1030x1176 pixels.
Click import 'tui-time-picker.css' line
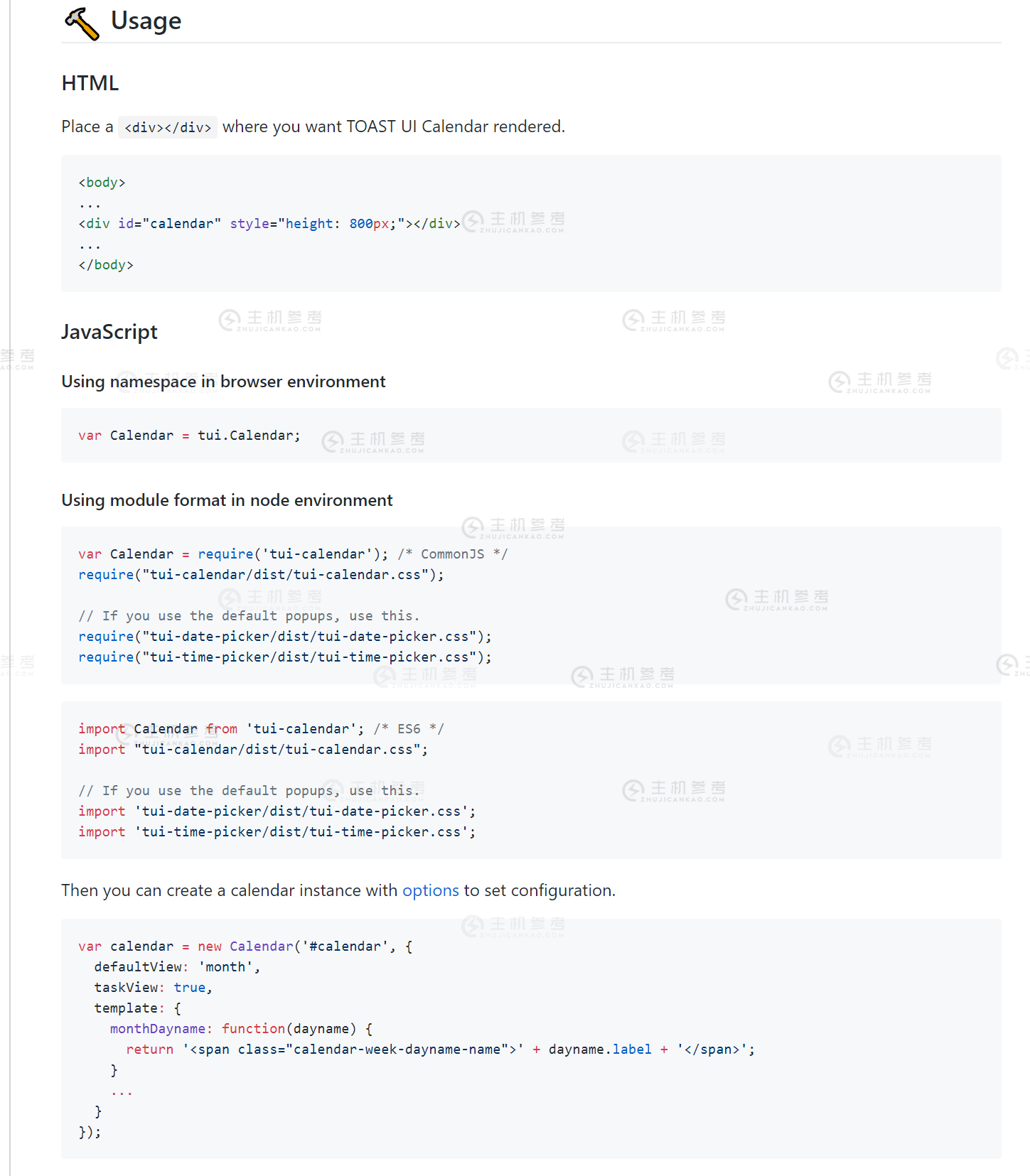click(x=277, y=832)
